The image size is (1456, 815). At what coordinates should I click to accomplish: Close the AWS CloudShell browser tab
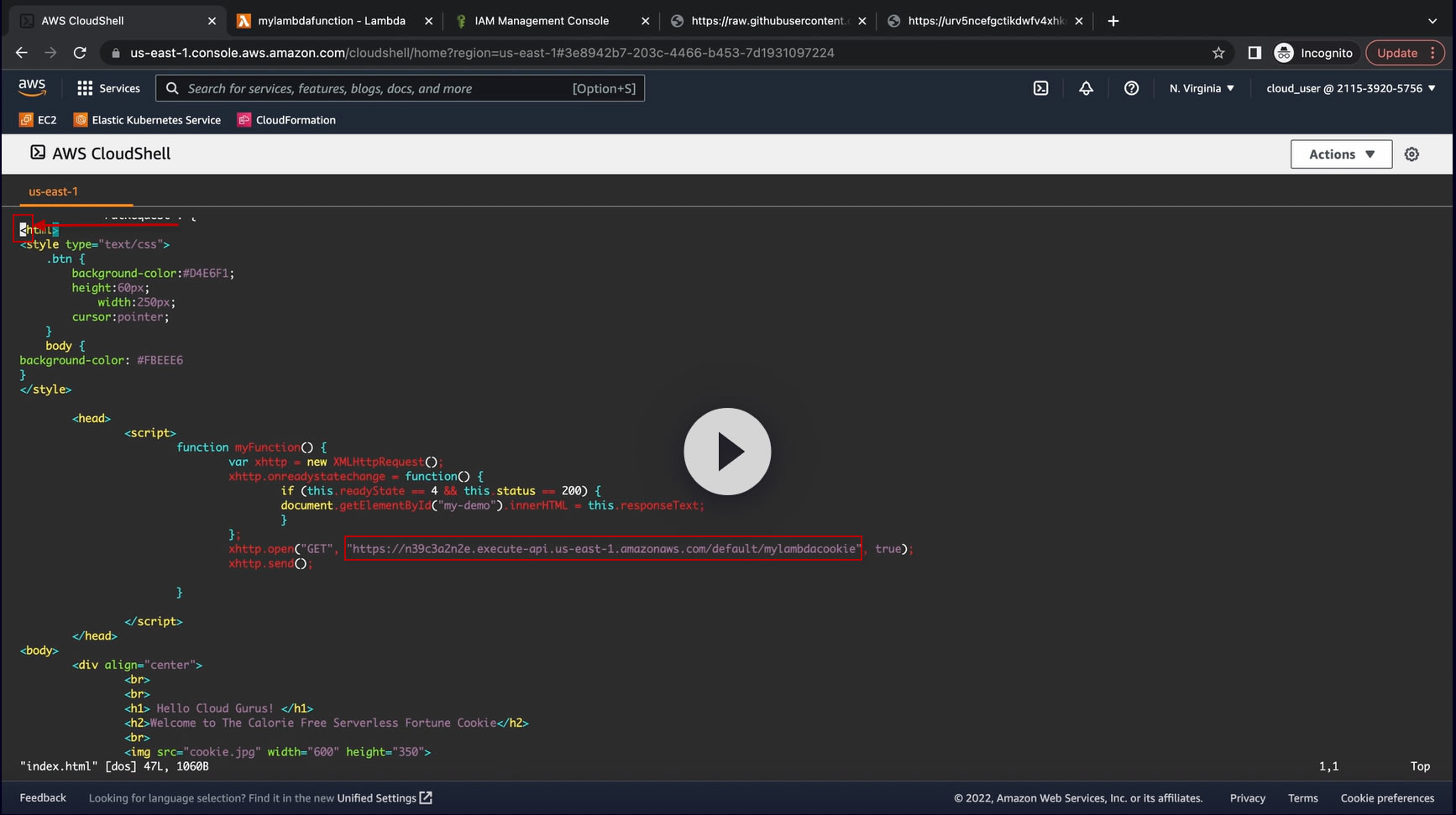pos(212,21)
